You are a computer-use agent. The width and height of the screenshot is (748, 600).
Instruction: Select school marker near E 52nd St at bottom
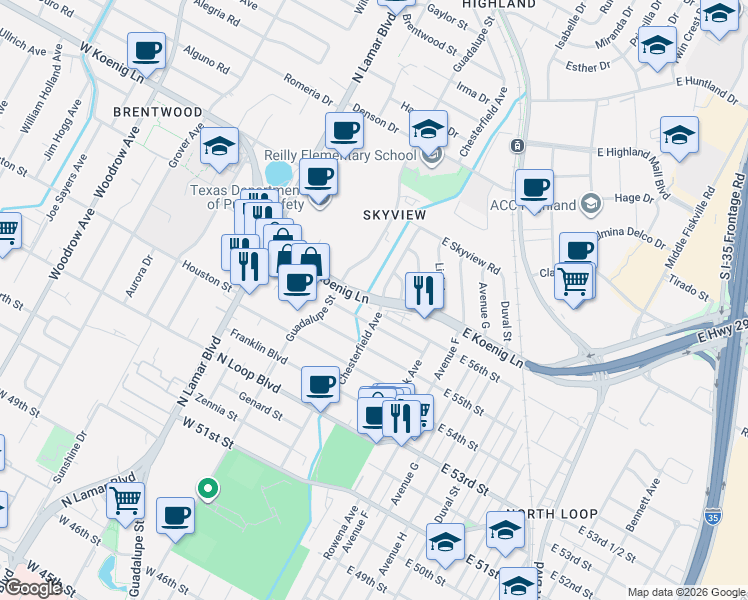point(519,583)
